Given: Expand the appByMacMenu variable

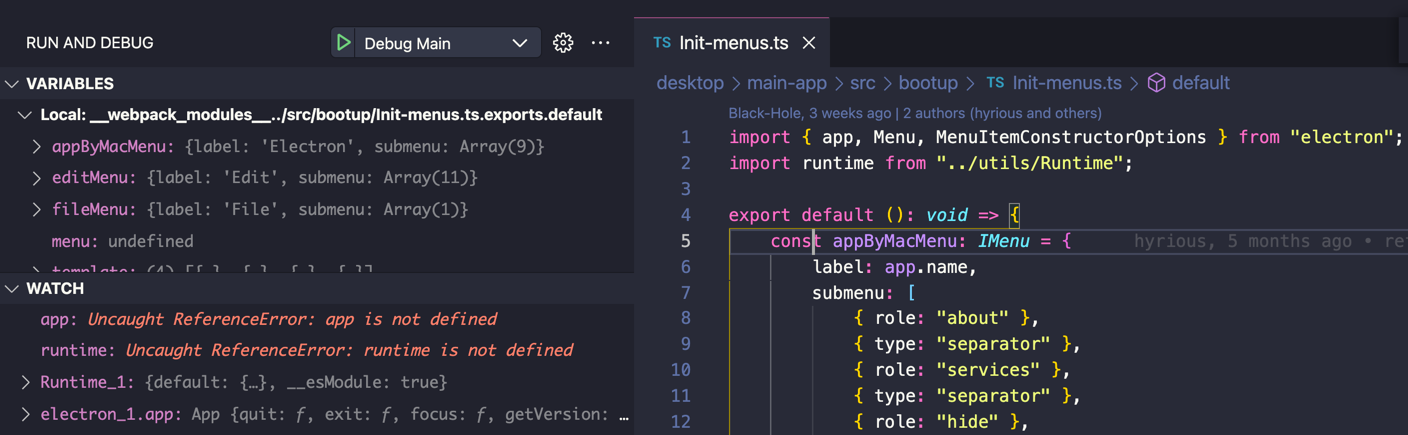Looking at the screenshot, I should [37, 147].
